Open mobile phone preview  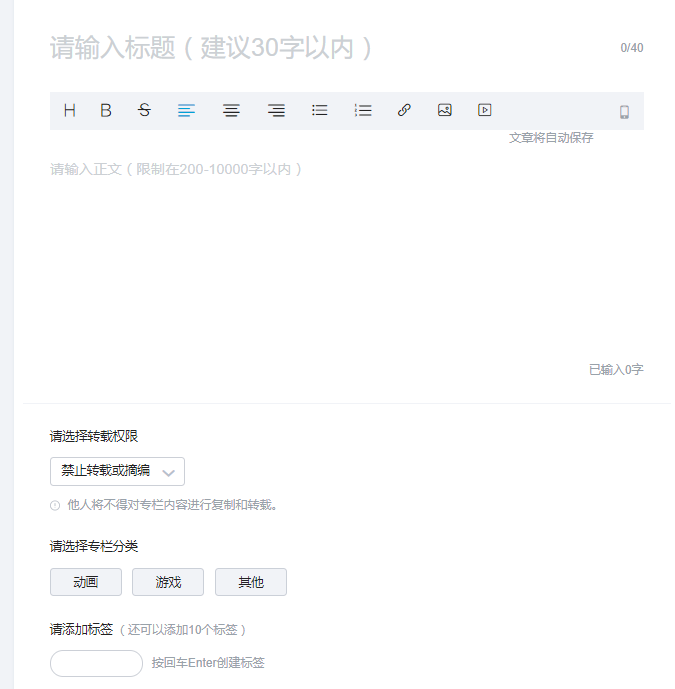624,112
